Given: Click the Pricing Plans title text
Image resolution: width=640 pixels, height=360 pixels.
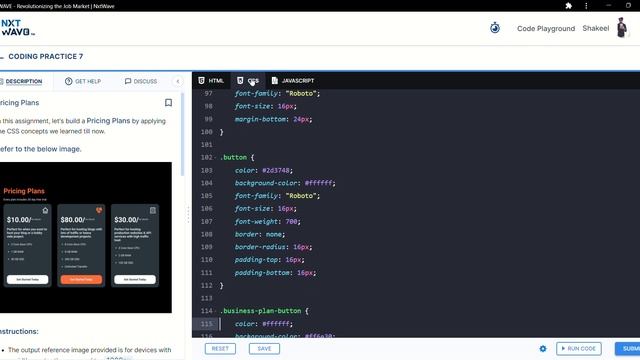Looking at the screenshot, I should click(x=20, y=103).
